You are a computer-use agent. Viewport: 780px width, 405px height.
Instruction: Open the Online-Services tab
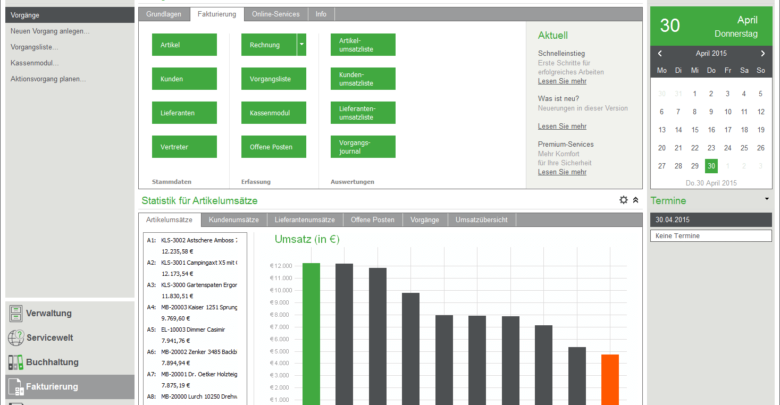[x=277, y=14]
